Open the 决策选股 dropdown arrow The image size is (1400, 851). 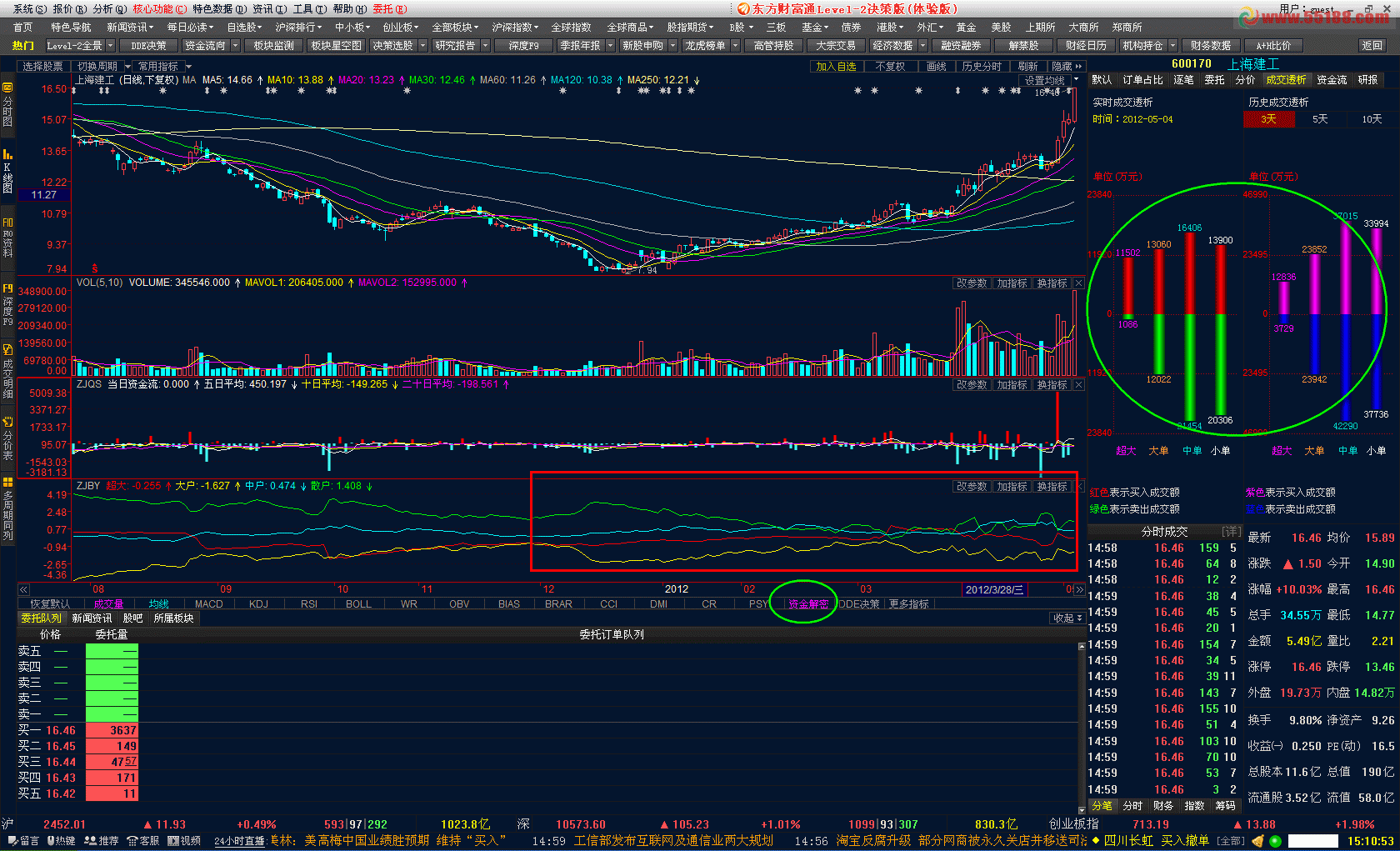click(423, 46)
